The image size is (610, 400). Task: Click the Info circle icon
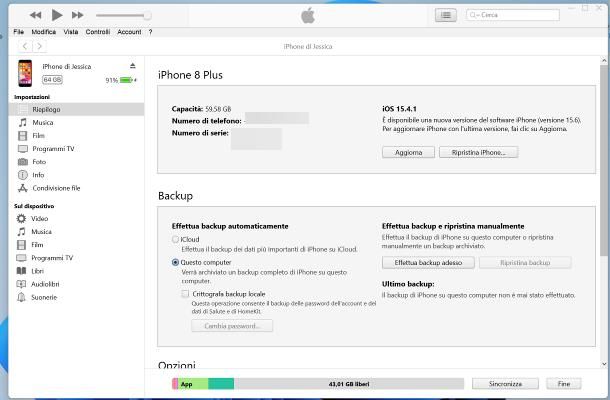coord(23,175)
